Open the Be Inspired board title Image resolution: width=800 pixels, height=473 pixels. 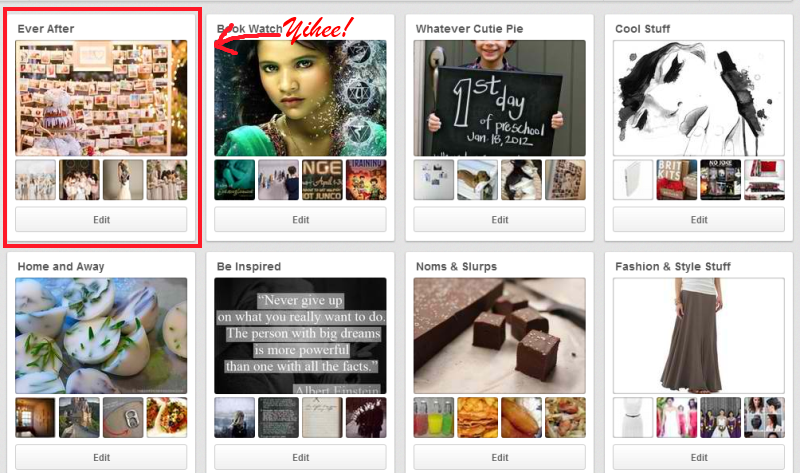248,266
